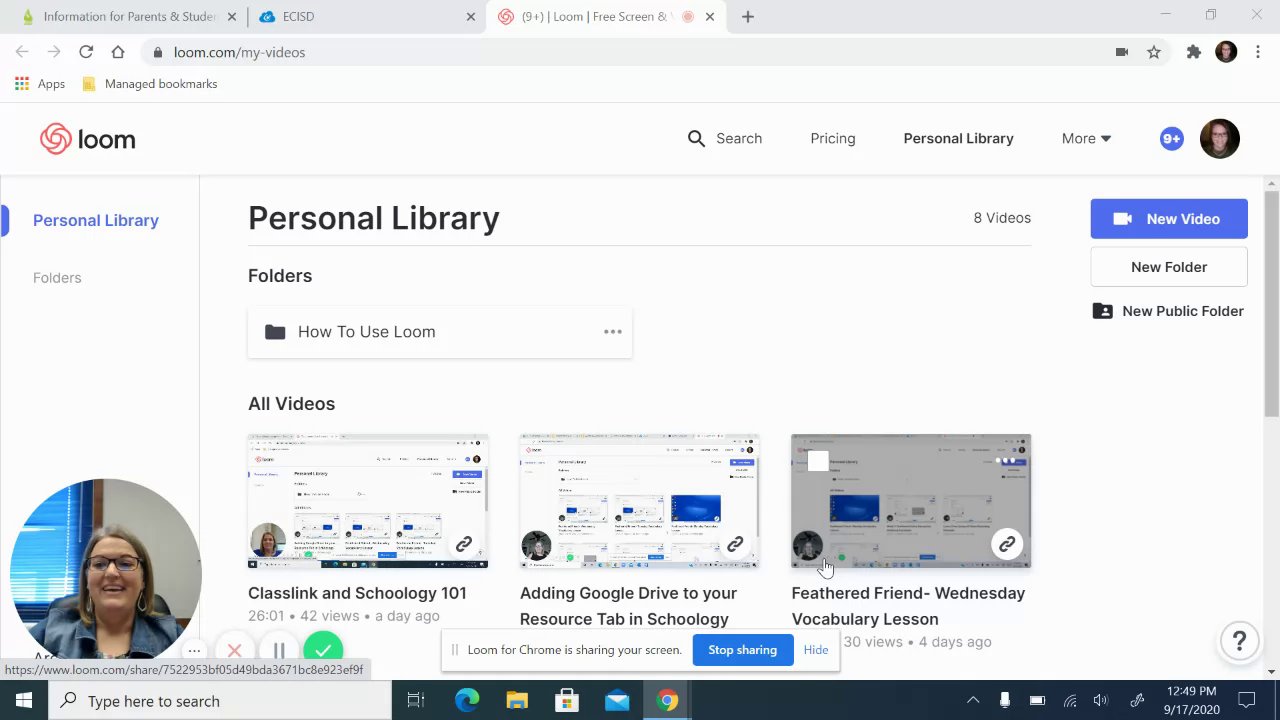Reload the page in Chrome
The height and width of the screenshot is (720, 1280).
[x=86, y=52]
